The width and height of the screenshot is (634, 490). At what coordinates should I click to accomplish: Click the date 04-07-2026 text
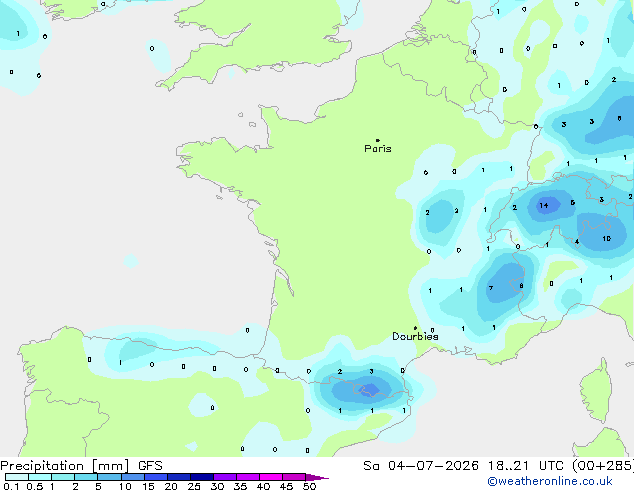pyautogui.click(x=433, y=466)
